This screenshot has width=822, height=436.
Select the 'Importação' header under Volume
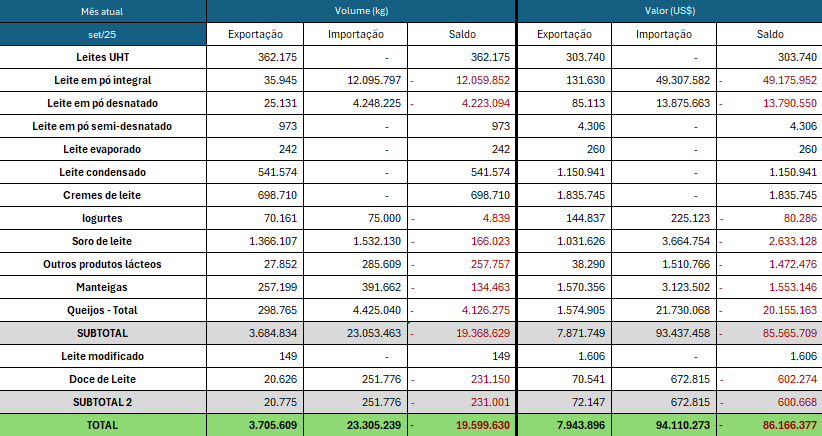click(356, 34)
